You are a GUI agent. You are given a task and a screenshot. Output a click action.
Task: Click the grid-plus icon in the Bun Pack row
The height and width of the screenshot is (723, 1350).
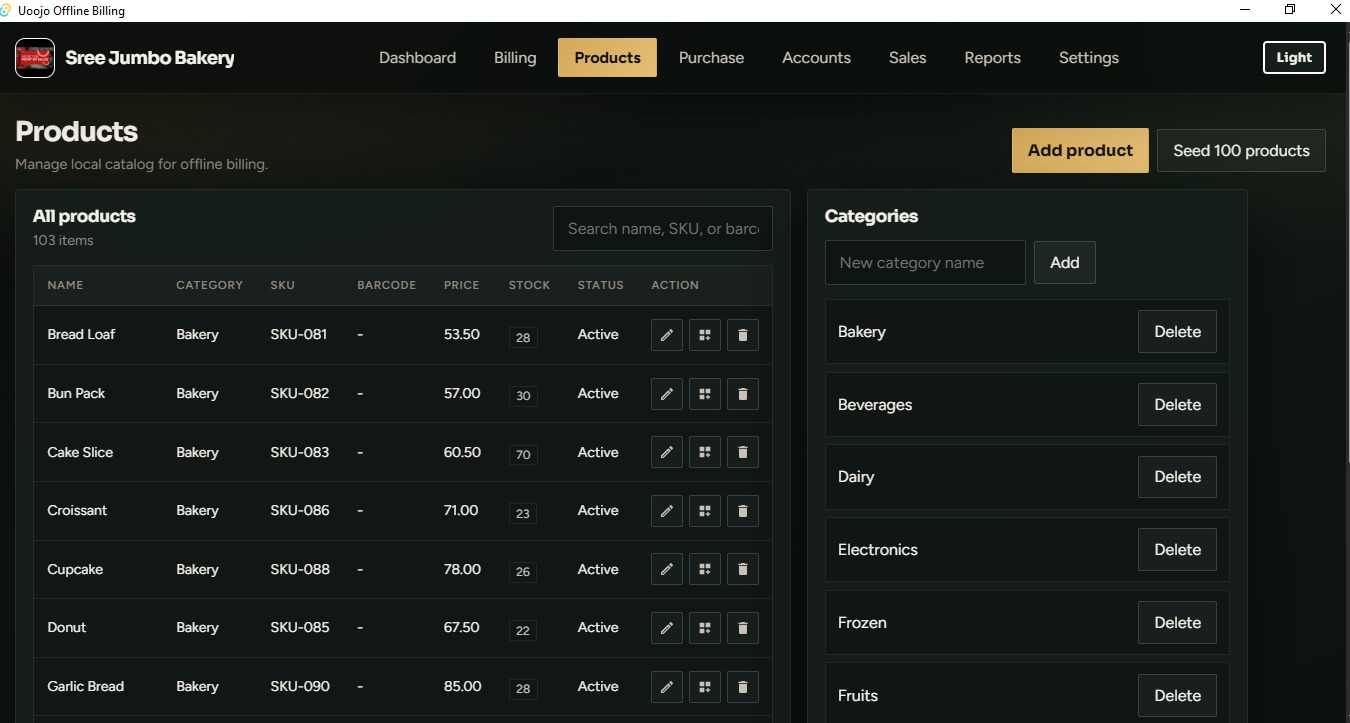coord(705,394)
